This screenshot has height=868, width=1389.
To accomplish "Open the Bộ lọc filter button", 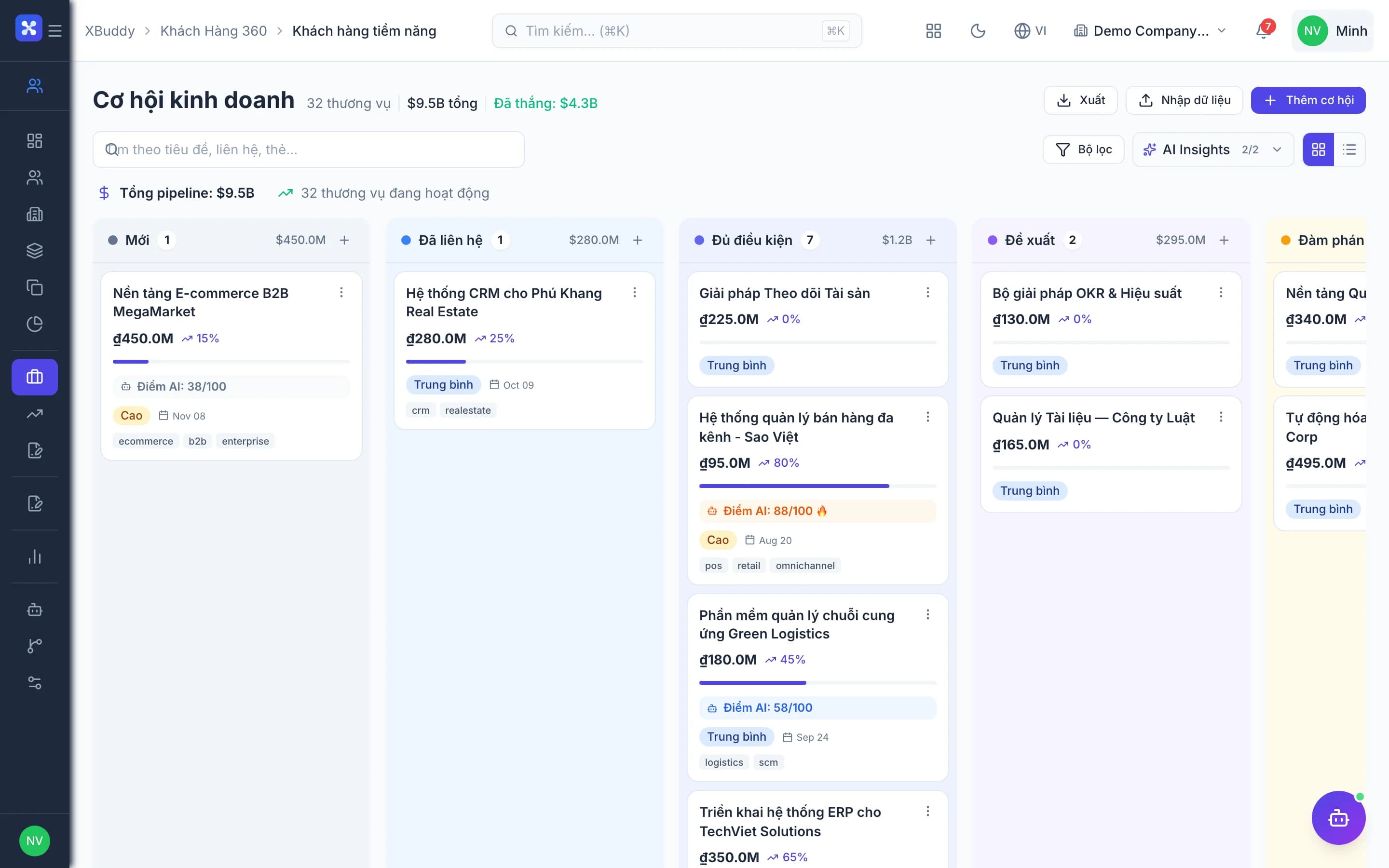I will (x=1084, y=150).
